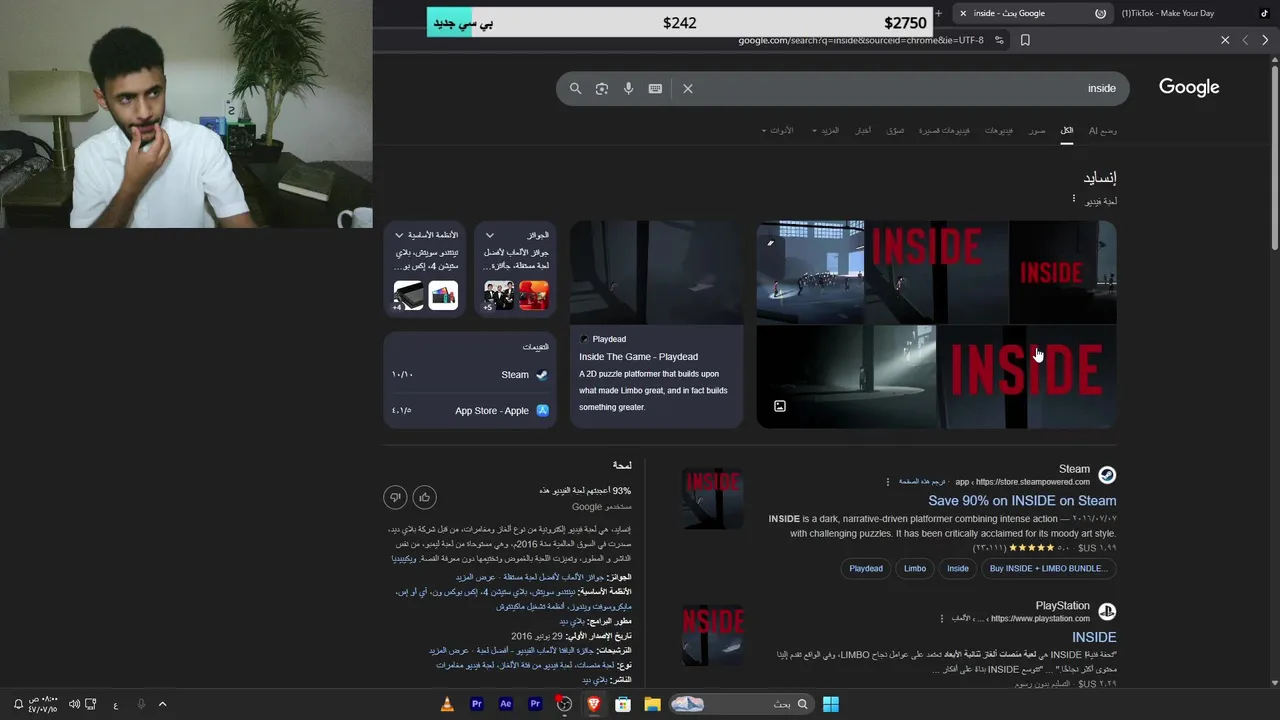Image resolution: width=1280 pixels, height=720 pixels.
Task: Open large red INSIDE logo image thumbnail
Action: [x=1026, y=377]
